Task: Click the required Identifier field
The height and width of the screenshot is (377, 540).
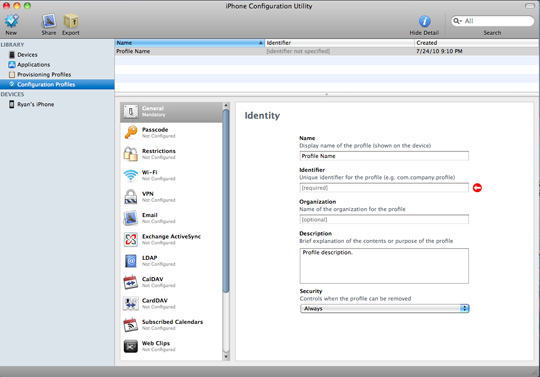Action: [384, 188]
